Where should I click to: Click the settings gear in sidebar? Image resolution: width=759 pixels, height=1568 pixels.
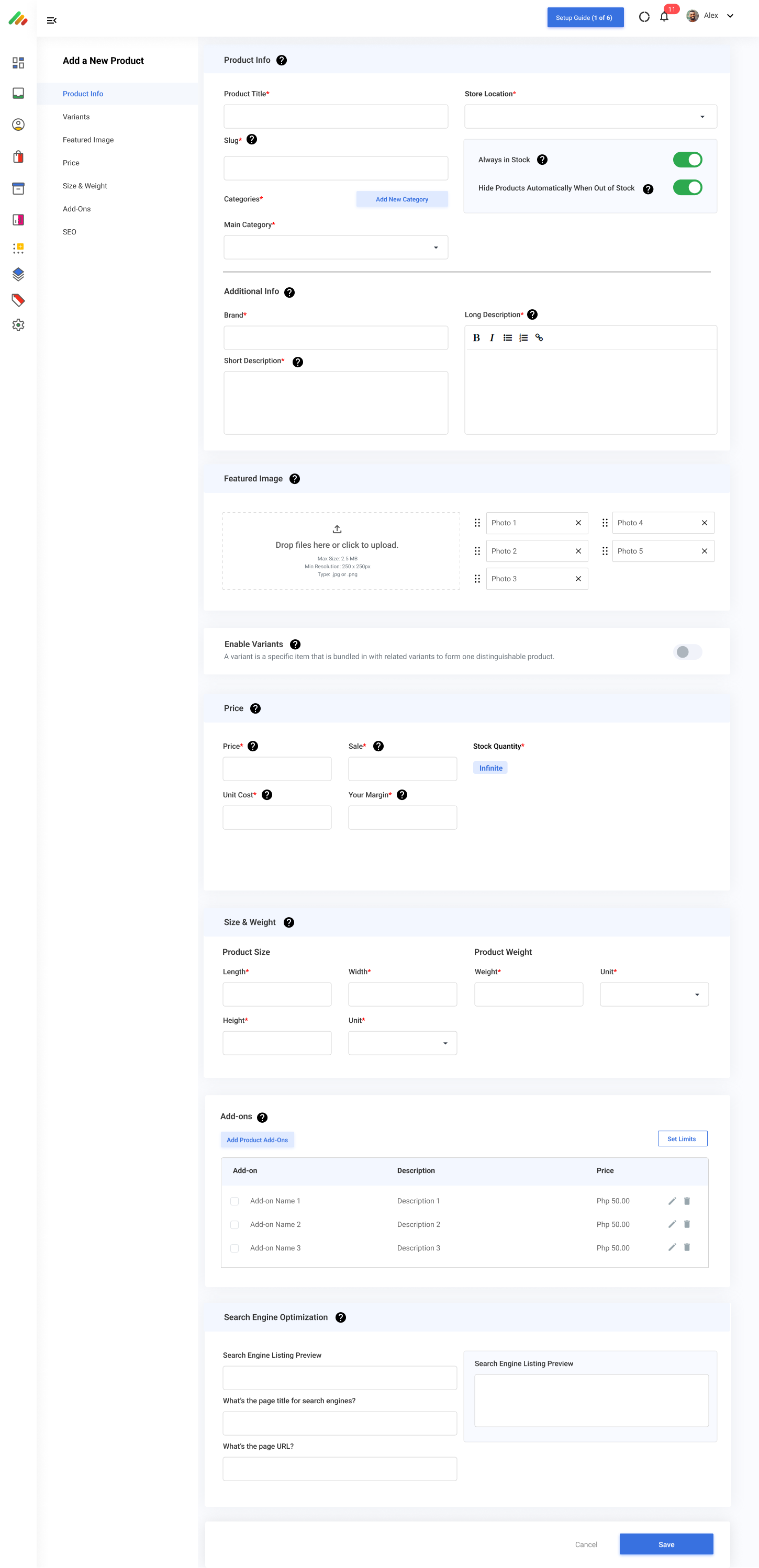(x=18, y=325)
